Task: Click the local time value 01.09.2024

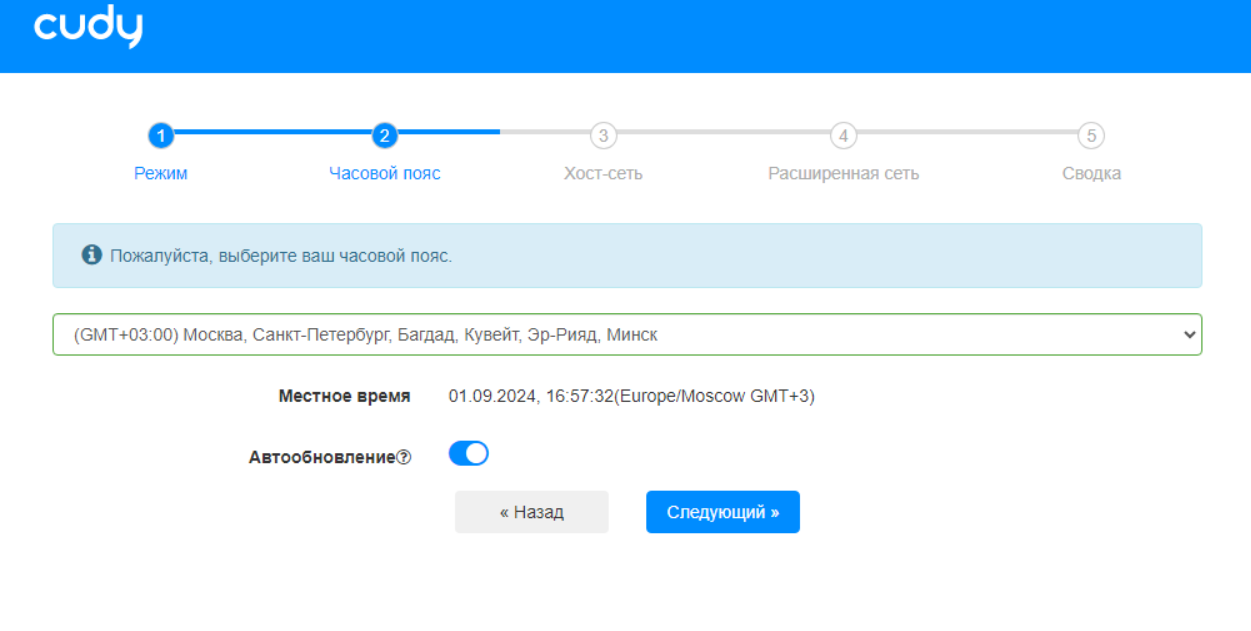Action: [631, 396]
